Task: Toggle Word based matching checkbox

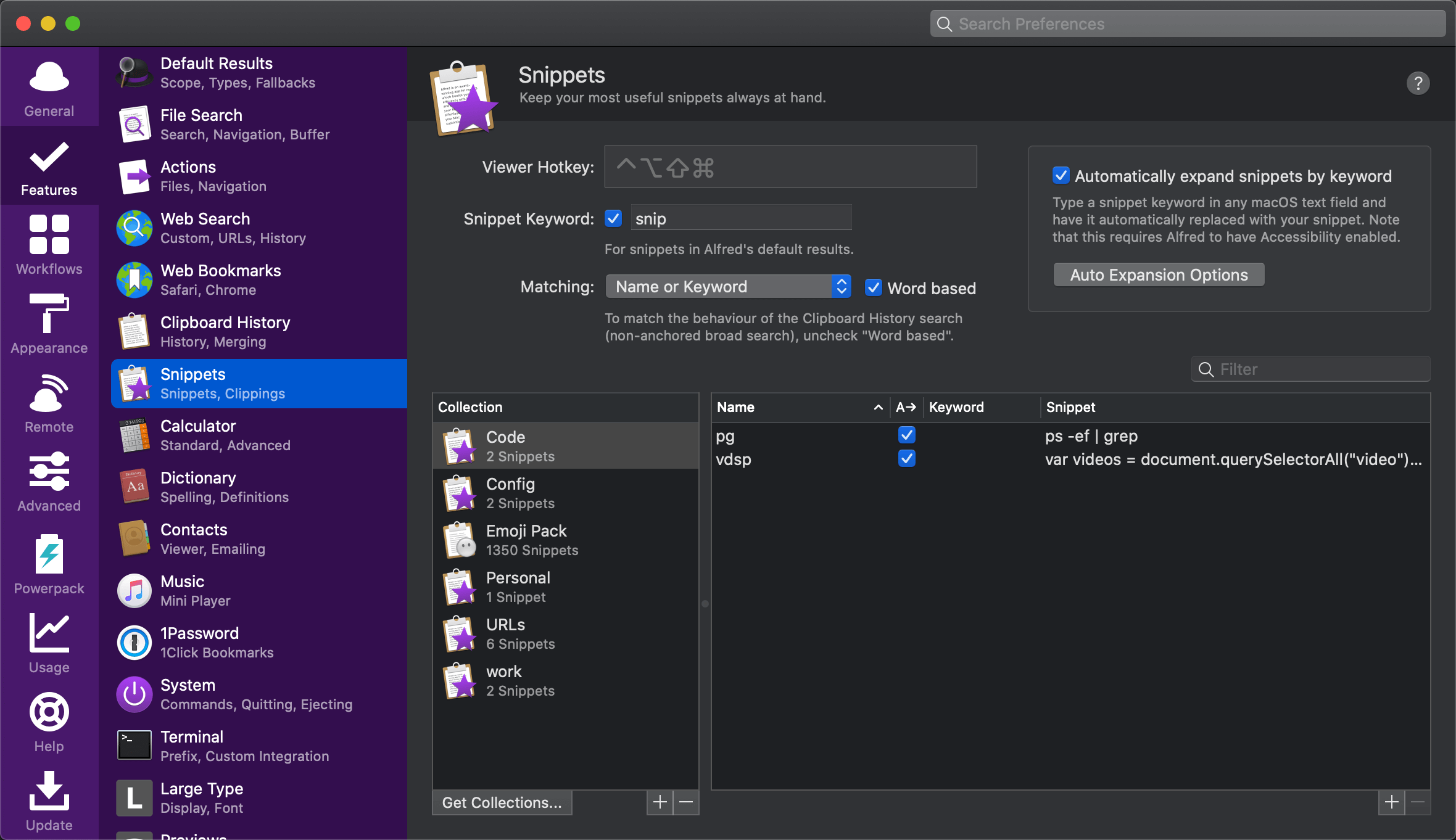Action: point(873,287)
